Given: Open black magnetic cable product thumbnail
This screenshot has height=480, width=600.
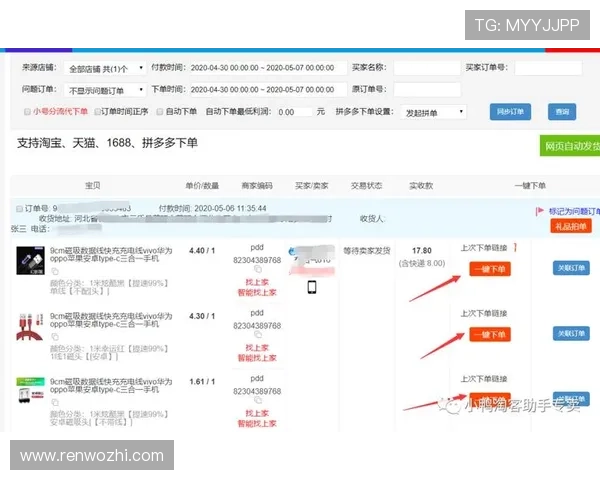Looking at the screenshot, I should click(30, 260).
